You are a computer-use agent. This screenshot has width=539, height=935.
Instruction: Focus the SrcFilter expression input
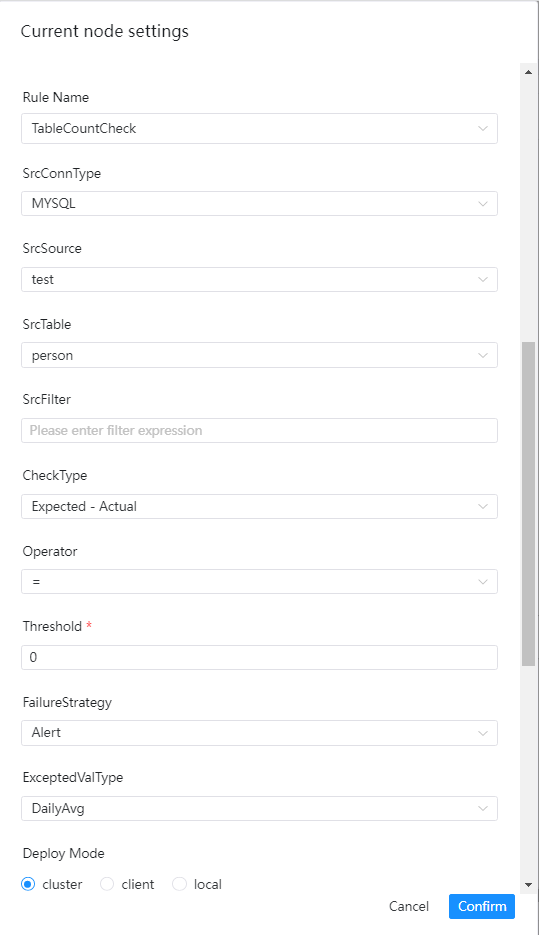click(259, 431)
